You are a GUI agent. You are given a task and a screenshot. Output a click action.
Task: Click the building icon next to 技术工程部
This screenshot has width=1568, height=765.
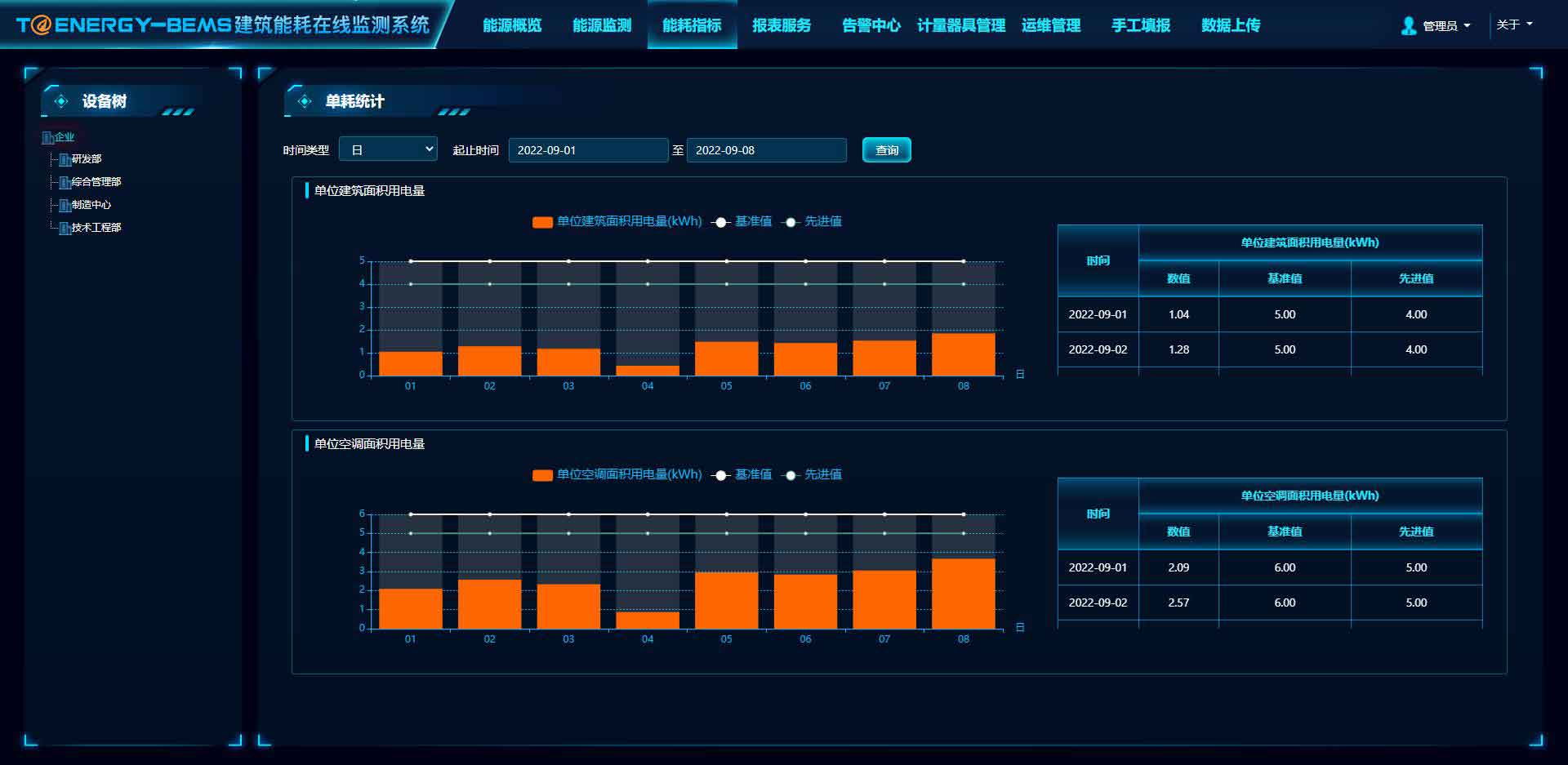pos(65,229)
